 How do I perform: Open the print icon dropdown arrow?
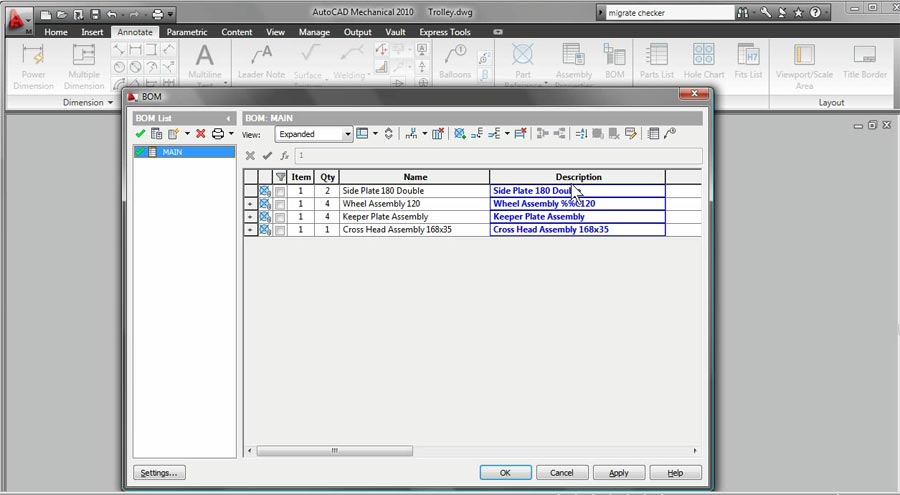click(231, 134)
